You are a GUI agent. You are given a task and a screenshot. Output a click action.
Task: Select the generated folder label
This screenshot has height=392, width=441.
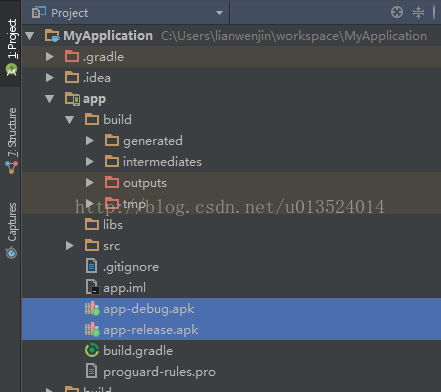pyautogui.click(x=153, y=141)
